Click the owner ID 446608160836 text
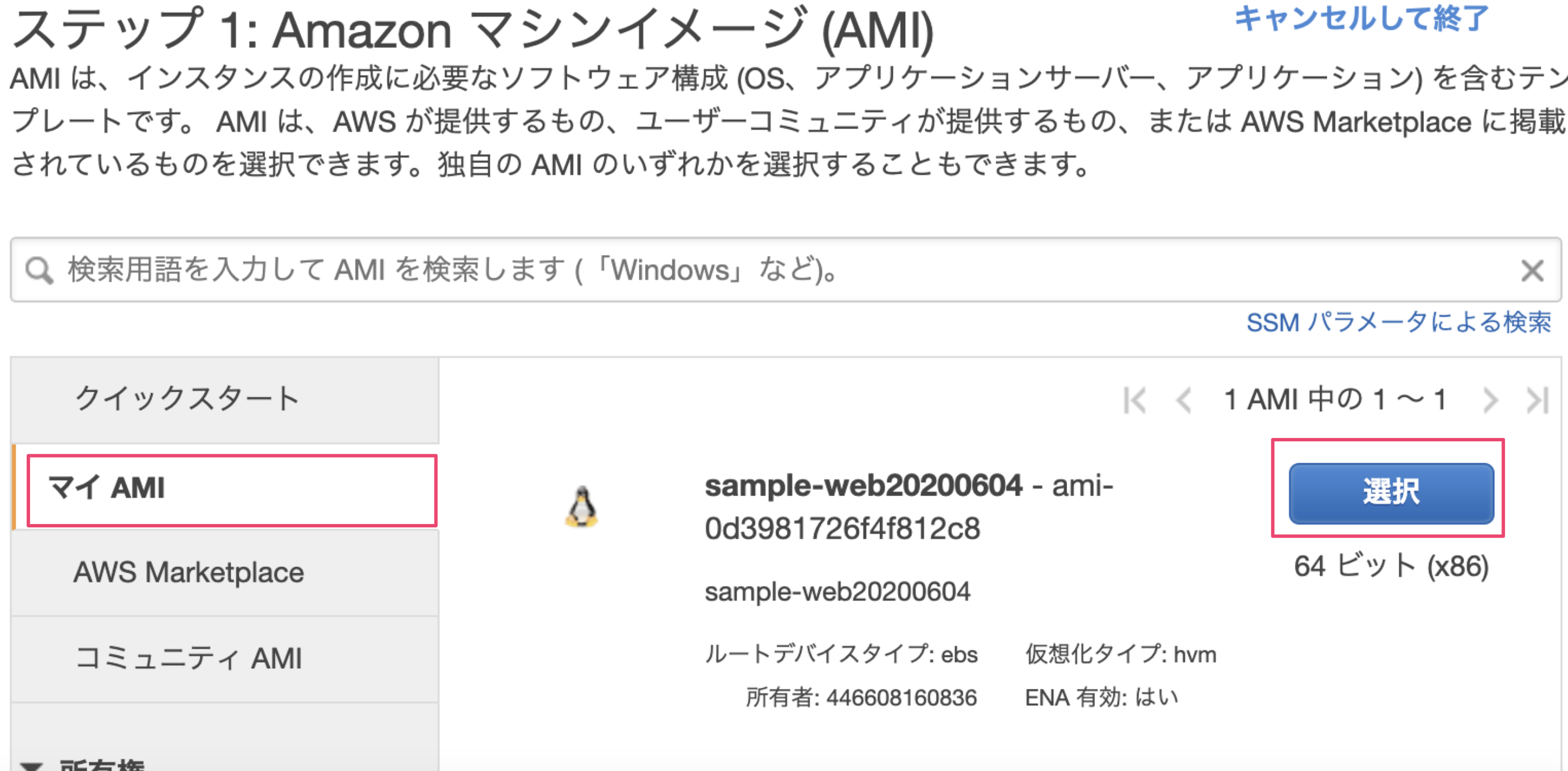This screenshot has width=1568, height=771. tap(901, 698)
